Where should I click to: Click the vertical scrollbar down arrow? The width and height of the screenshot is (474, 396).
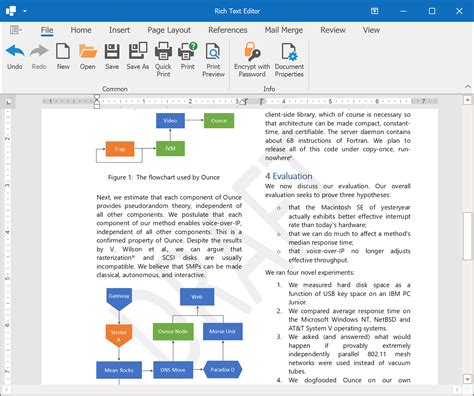(x=467, y=379)
